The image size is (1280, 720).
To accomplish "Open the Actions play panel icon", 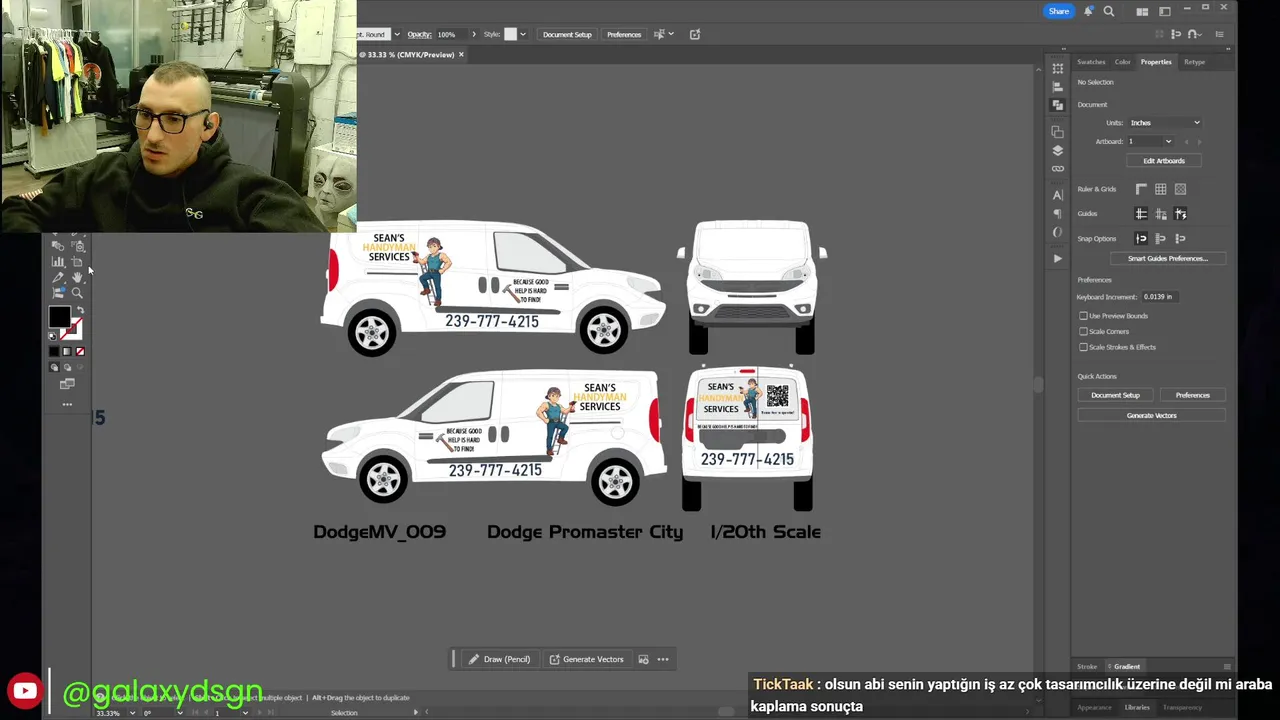I will [x=1058, y=258].
